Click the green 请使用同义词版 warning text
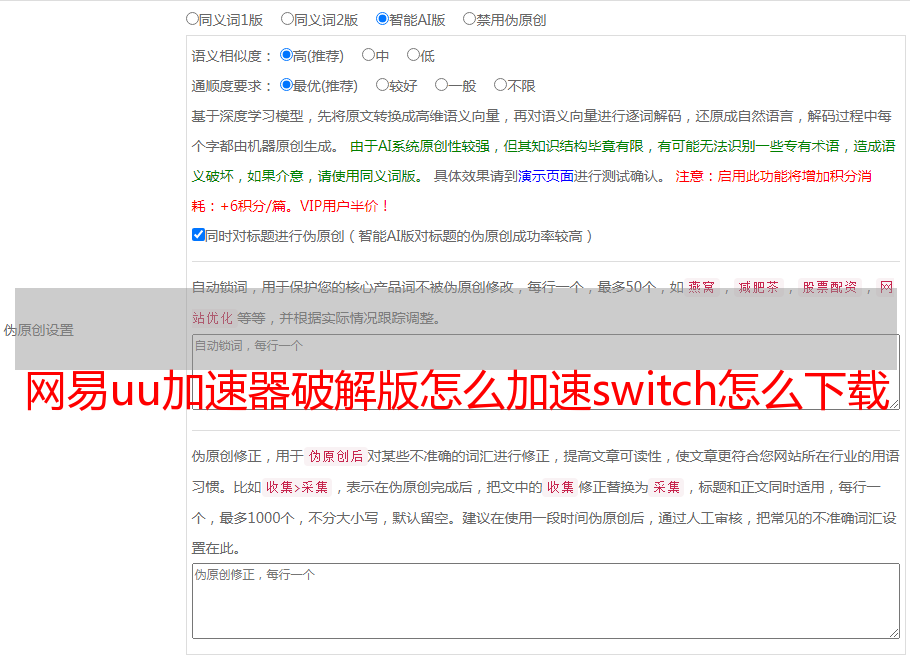911x658 pixels. (x=371, y=176)
